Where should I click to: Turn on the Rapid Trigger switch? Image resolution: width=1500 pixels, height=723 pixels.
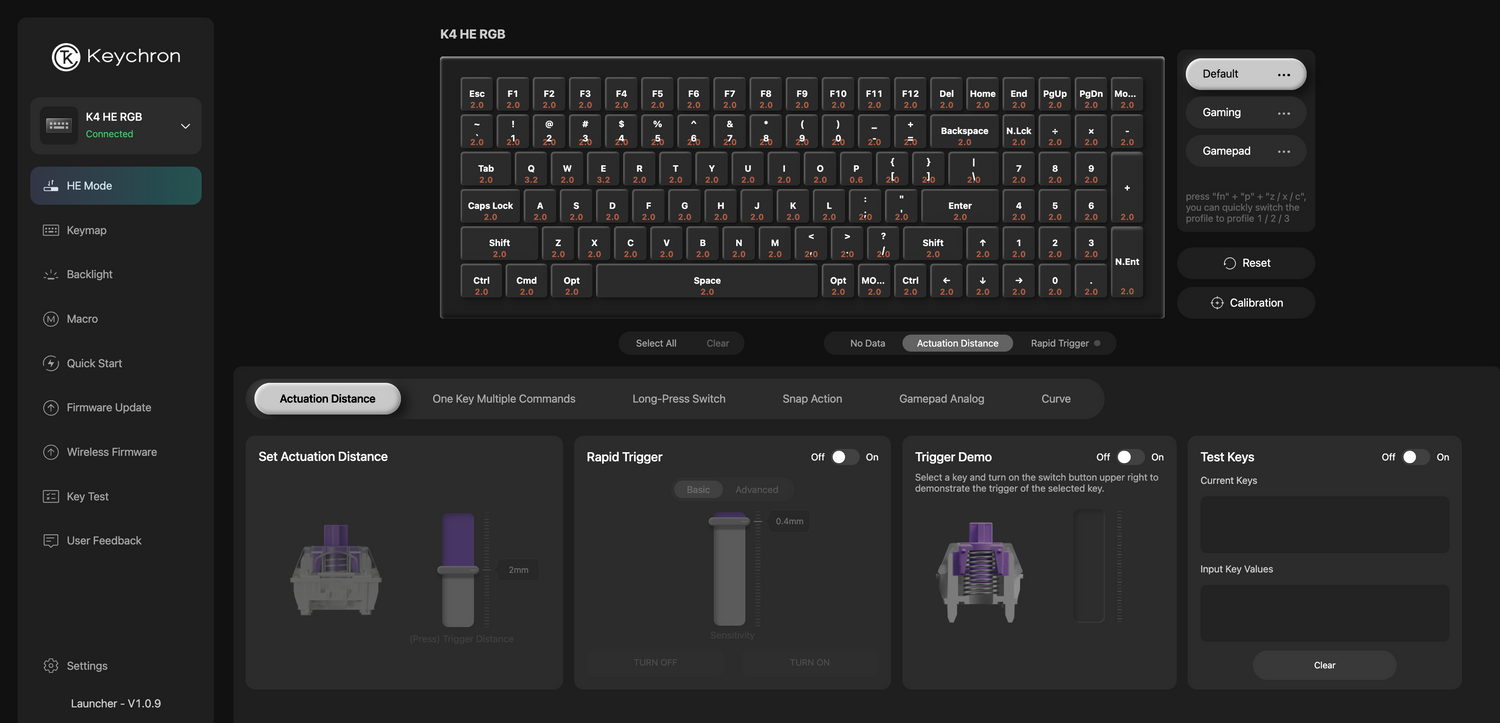(845, 457)
